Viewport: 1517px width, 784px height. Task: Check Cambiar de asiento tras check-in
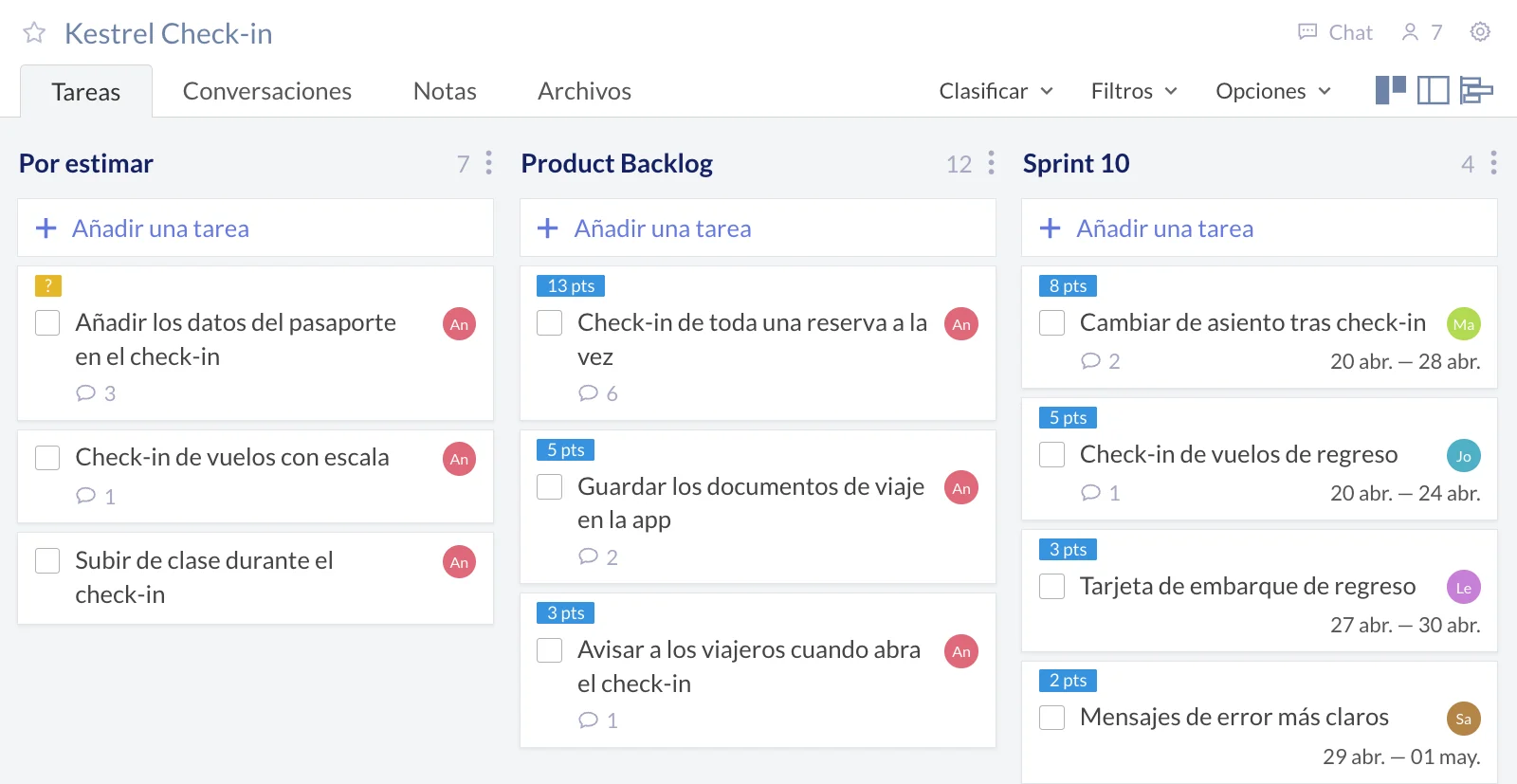pos(1052,323)
